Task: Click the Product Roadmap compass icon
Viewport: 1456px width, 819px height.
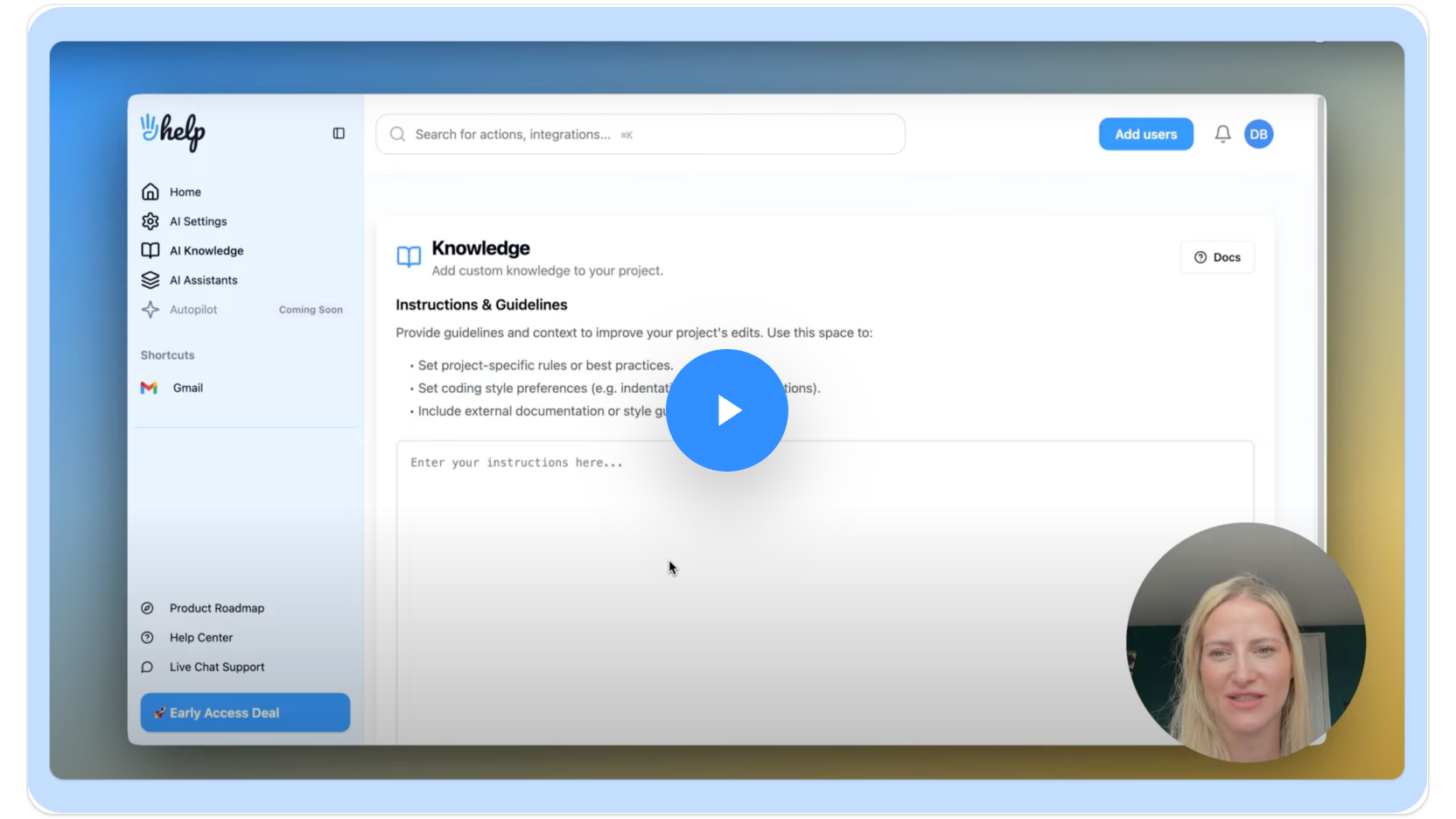Action: [x=147, y=608]
